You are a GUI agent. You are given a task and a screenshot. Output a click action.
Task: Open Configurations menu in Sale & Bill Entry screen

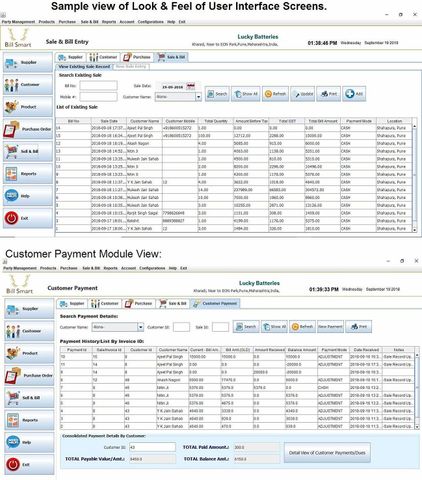click(151, 22)
